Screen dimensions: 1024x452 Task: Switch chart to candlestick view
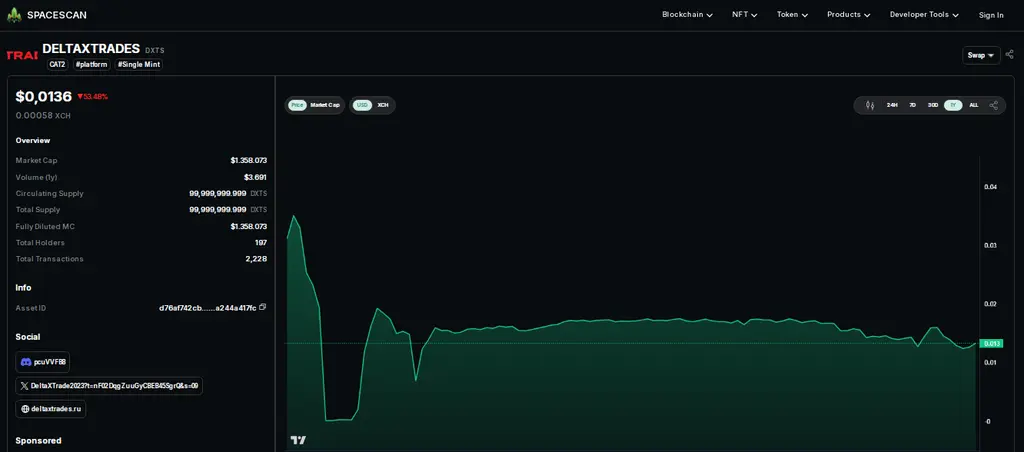point(870,105)
